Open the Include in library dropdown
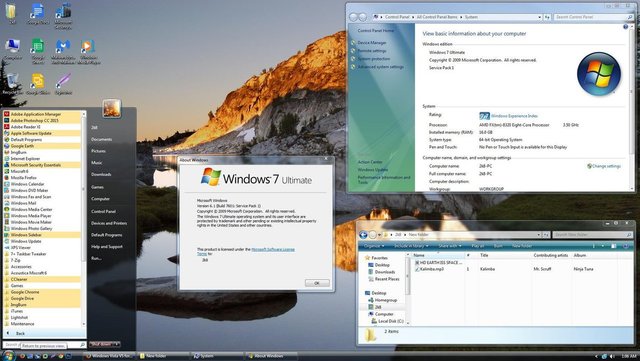 pos(411,246)
